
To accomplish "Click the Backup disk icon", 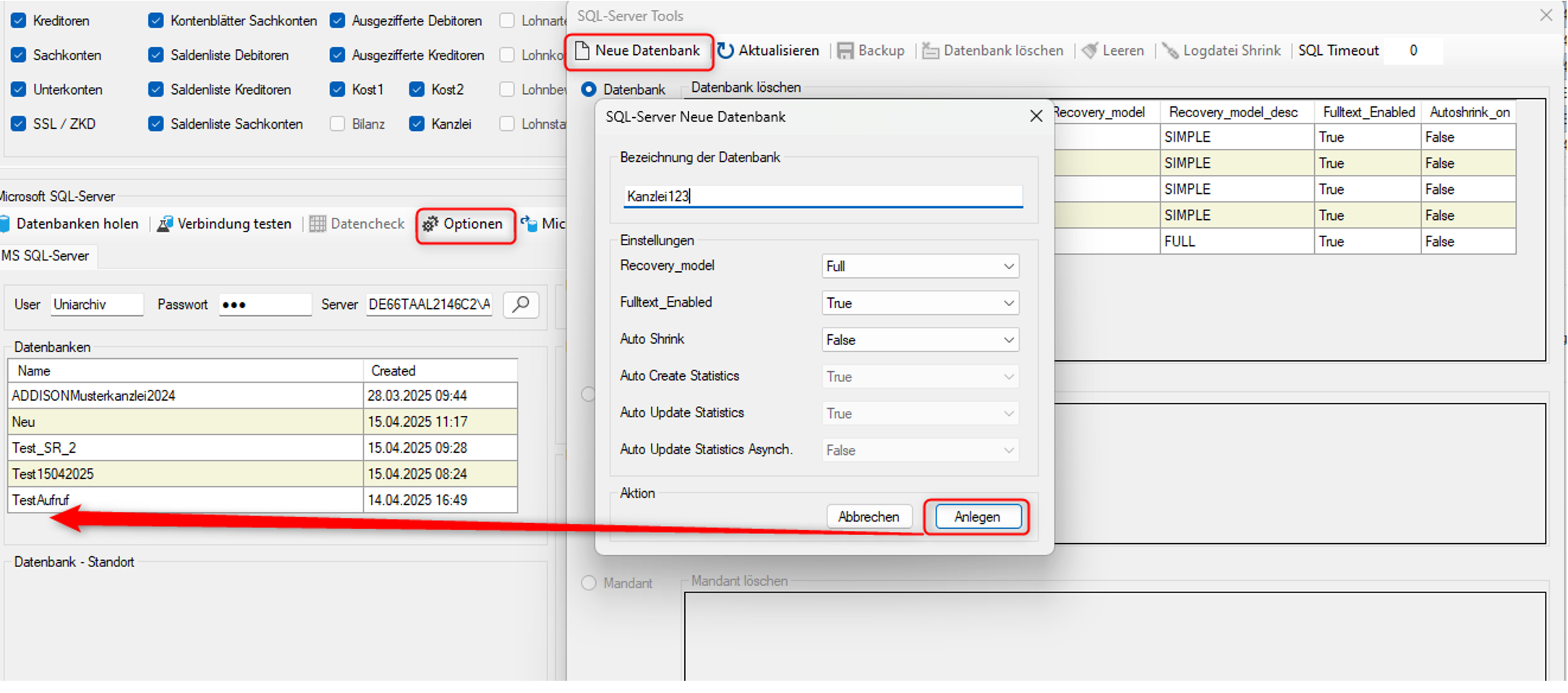I will tap(845, 51).
